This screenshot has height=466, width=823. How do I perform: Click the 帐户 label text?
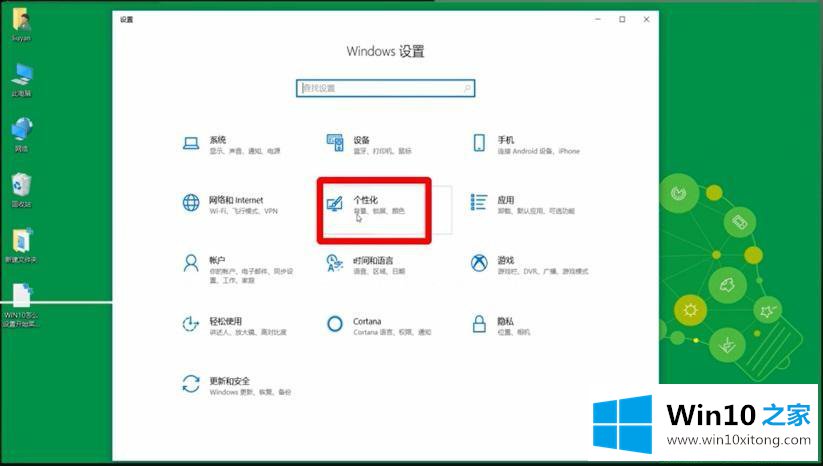[217, 260]
